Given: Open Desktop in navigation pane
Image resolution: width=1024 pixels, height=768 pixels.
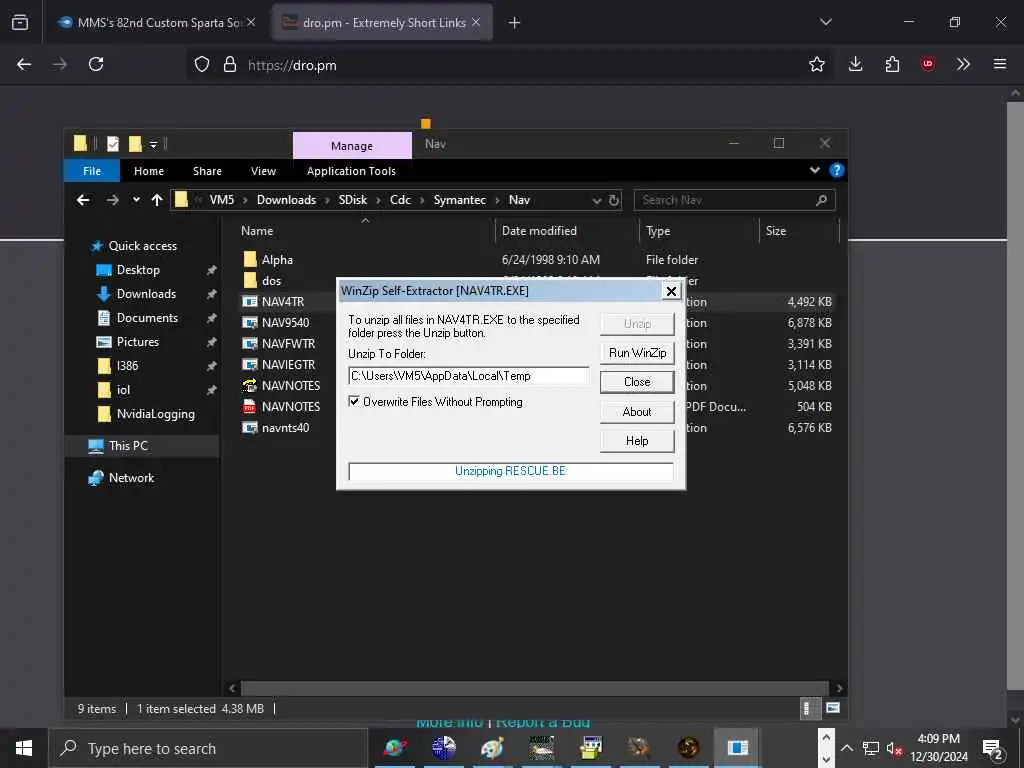Looking at the screenshot, I should (x=138, y=270).
